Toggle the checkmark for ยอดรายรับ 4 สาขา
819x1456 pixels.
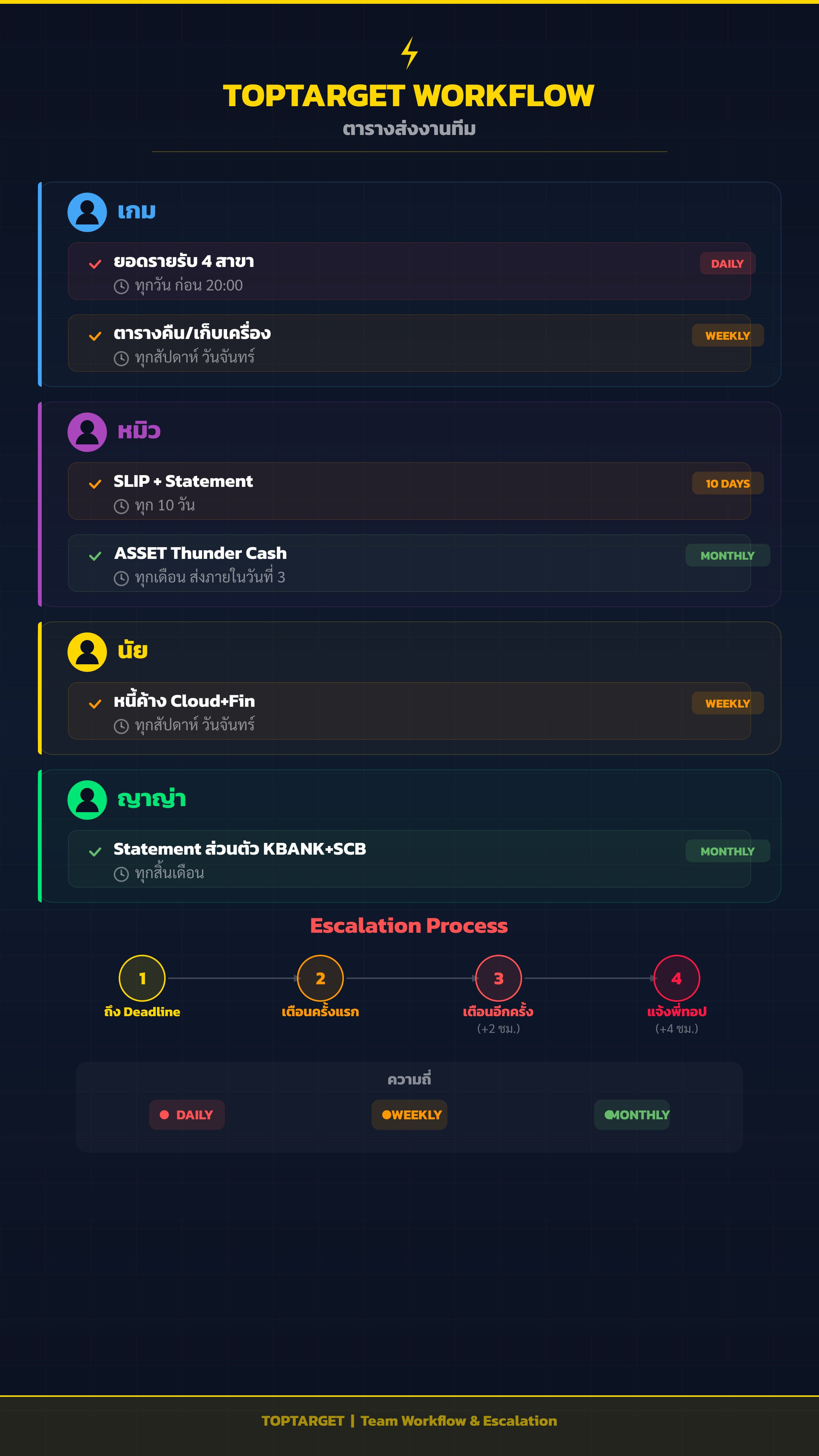pyautogui.click(x=95, y=264)
